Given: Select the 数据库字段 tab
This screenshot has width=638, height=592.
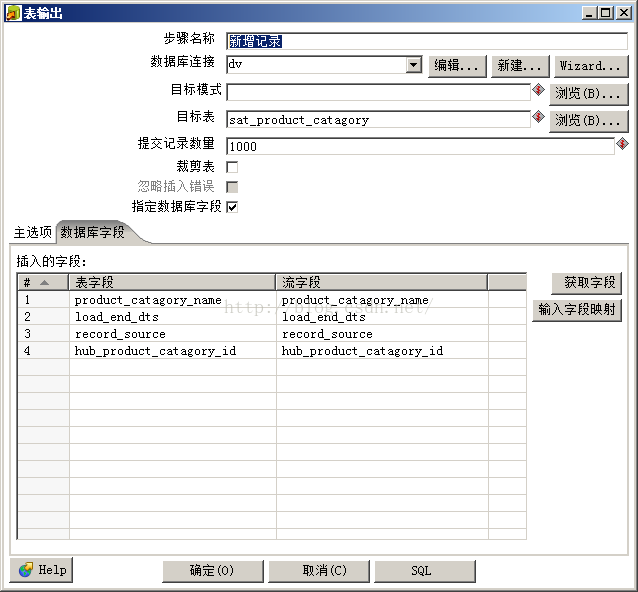Looking at the screenshot, I should (x=93, y=232).
